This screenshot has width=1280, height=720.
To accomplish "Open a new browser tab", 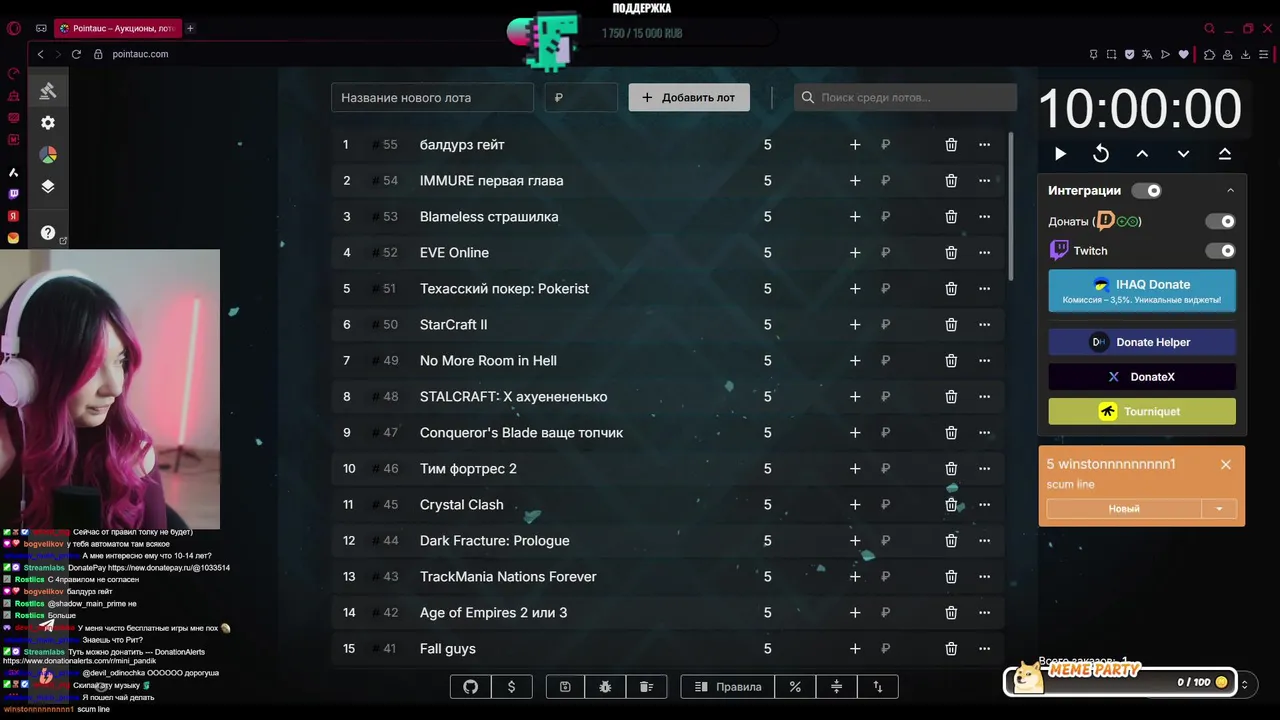I will coord(190,28).
